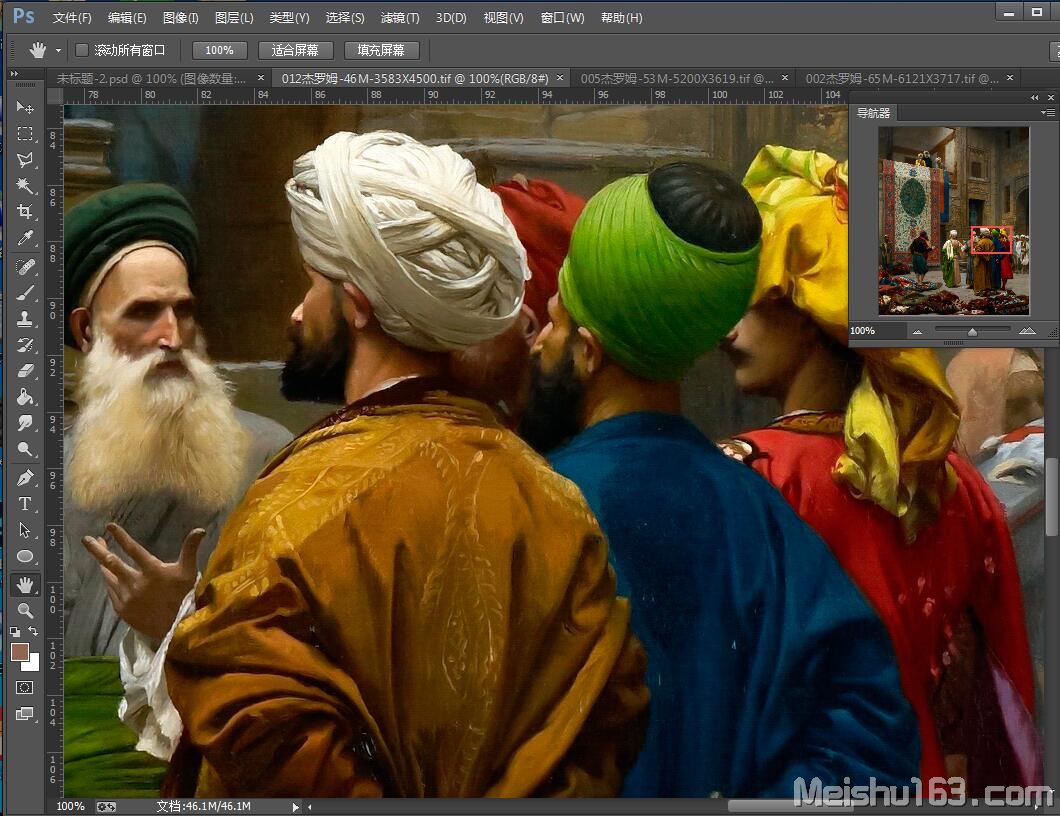Select the Healing Brush tool
The width and height of the screenshot is (1060, 816).
[25, 267]
